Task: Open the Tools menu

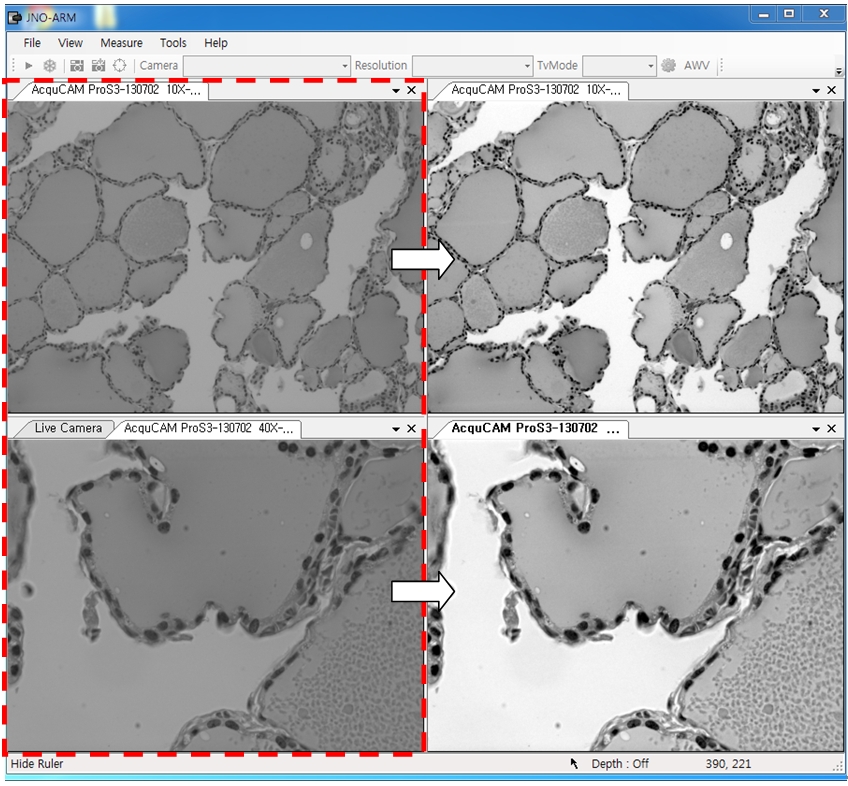Action: [173, 43]
